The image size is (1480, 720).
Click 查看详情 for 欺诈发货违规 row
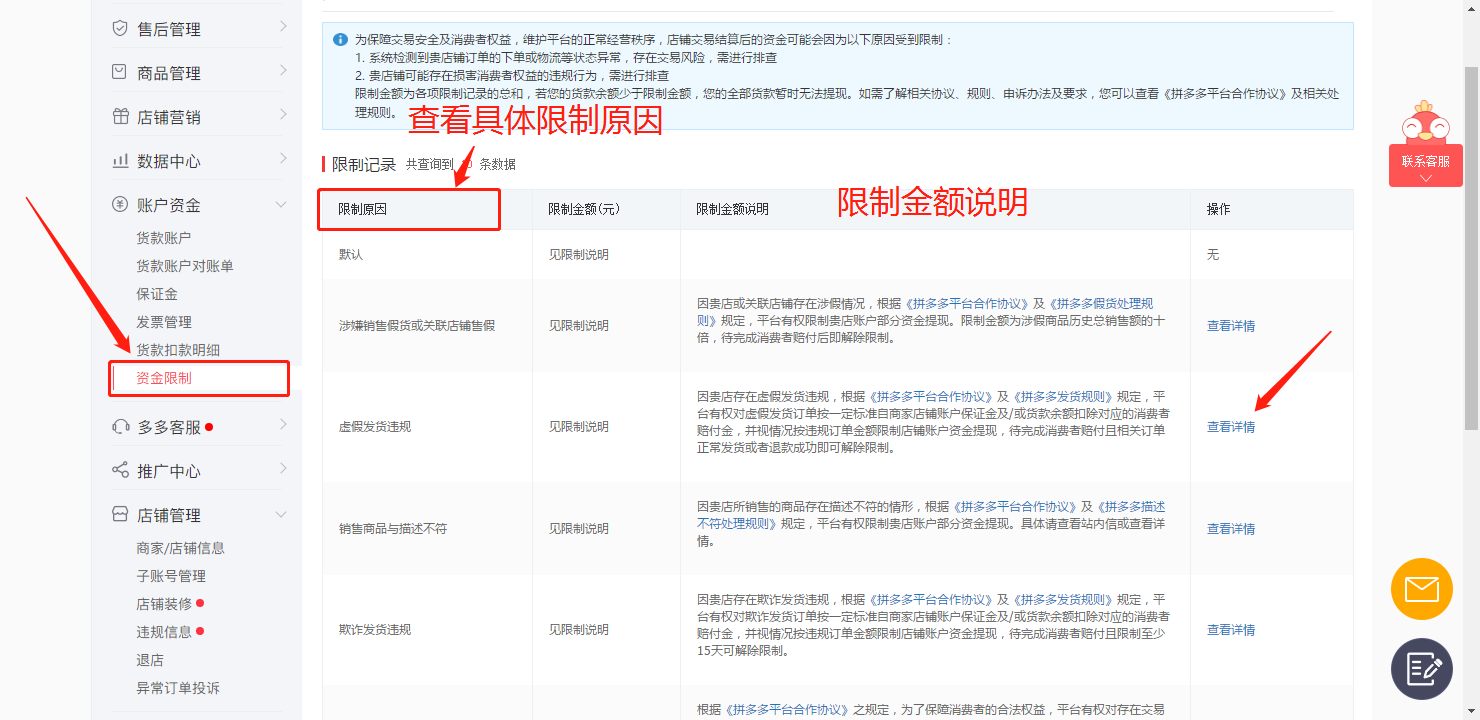pos(1231,630)
